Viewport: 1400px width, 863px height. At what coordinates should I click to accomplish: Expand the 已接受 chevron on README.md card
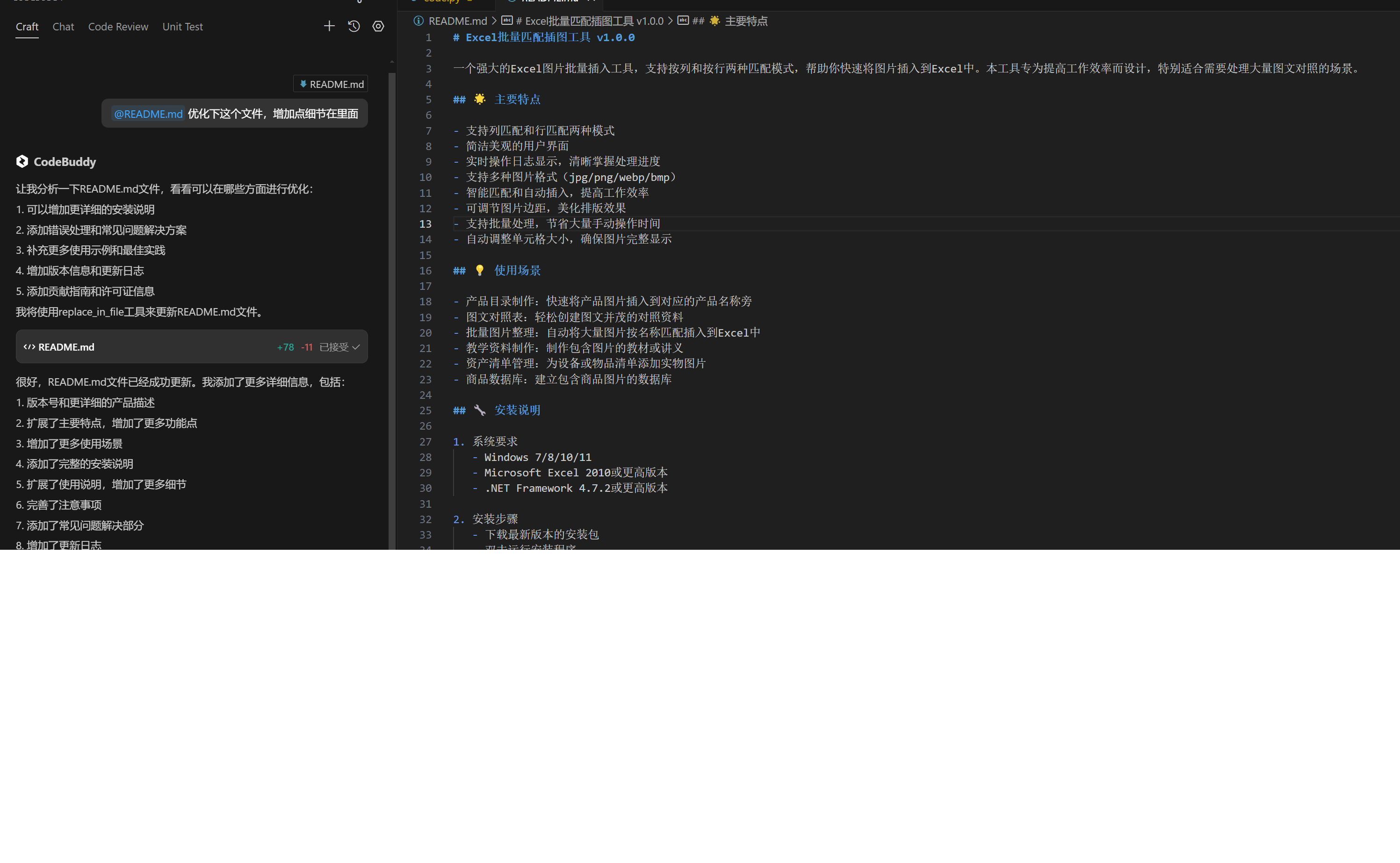356,347
